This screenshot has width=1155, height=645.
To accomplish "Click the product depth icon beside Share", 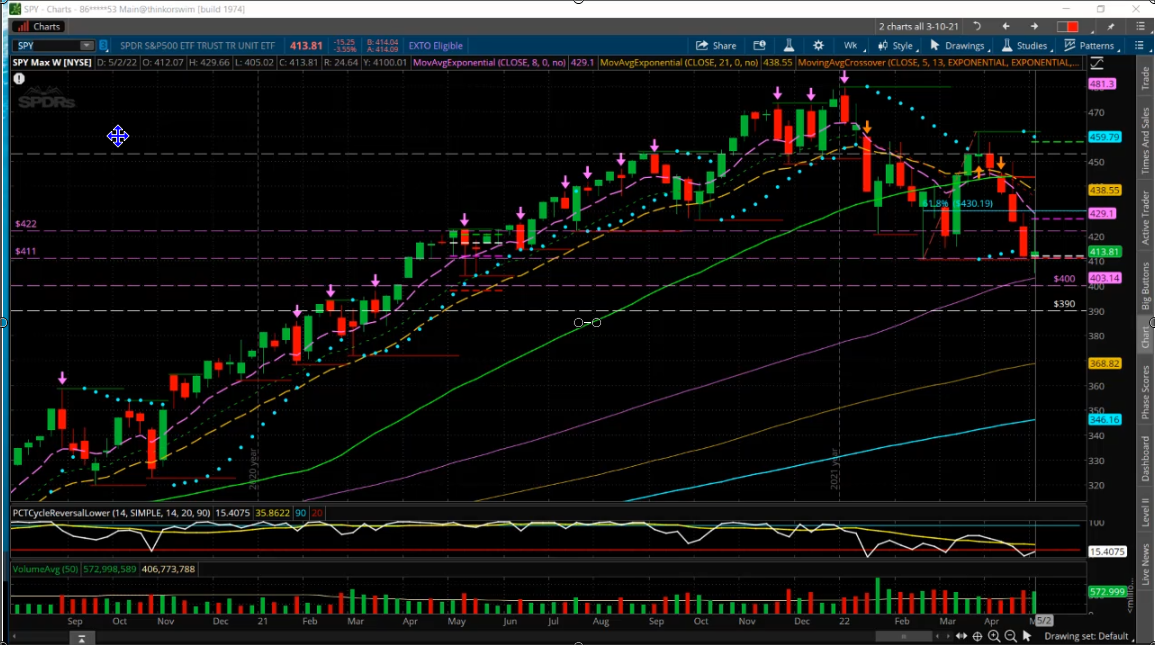I will [759, 46].
